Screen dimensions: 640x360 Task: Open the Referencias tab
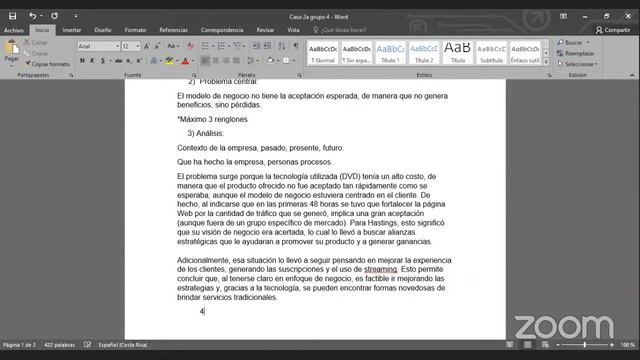pos(173,30)
